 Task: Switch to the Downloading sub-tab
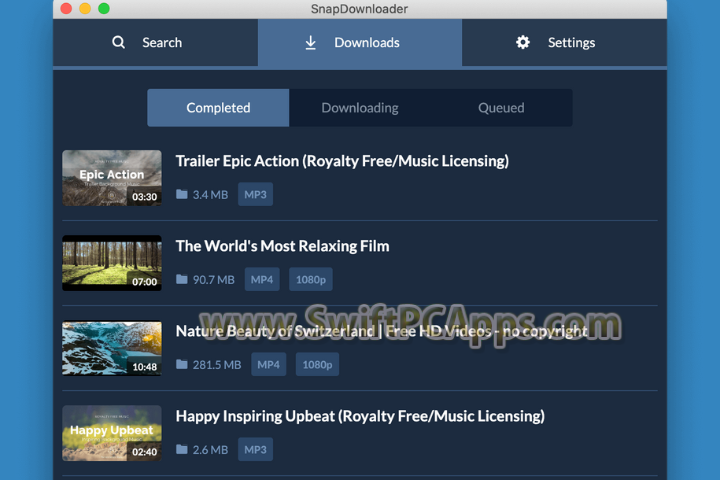360,108
